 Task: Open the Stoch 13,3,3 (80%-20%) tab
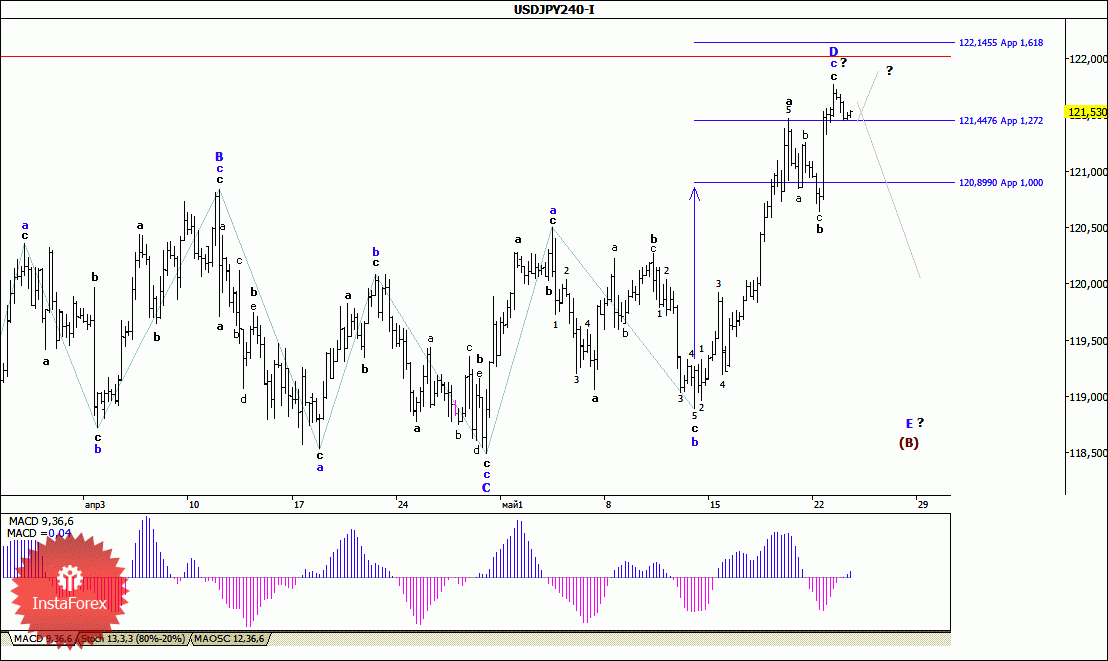click(133, 639)
